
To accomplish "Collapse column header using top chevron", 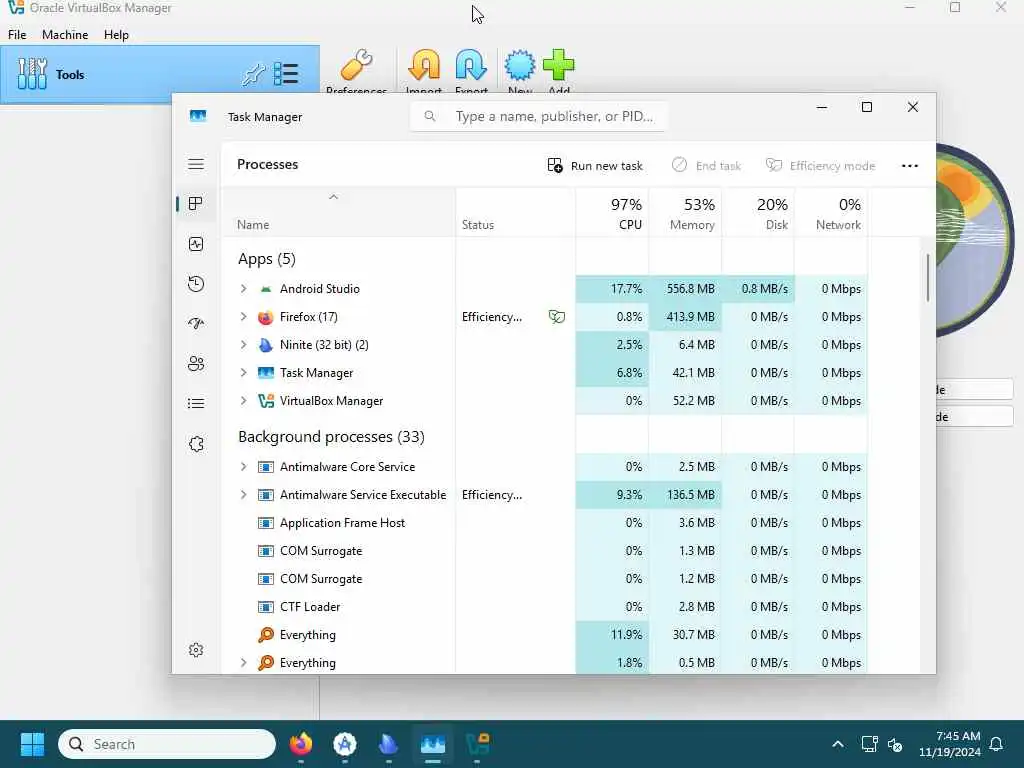I will point(333,197).
